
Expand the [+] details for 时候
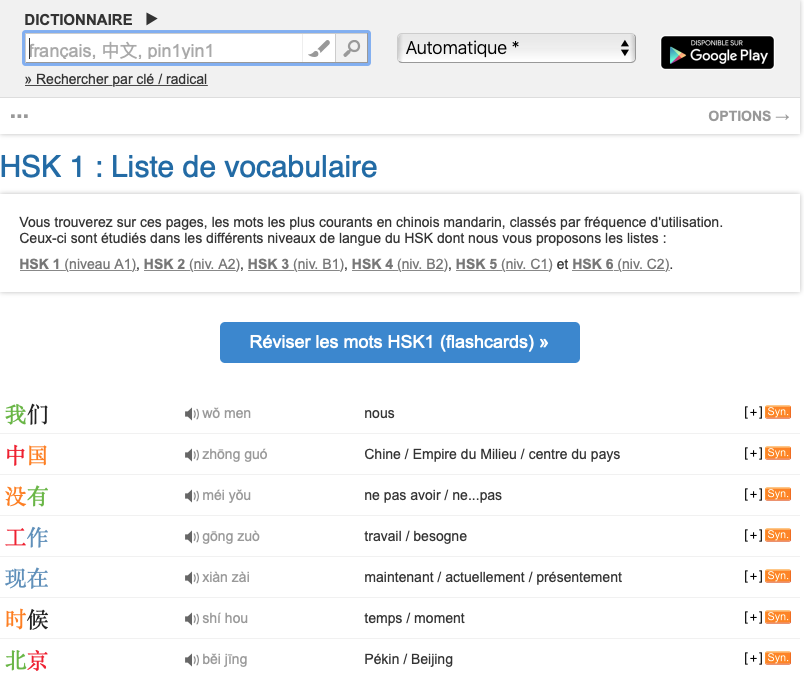(753, 618)
